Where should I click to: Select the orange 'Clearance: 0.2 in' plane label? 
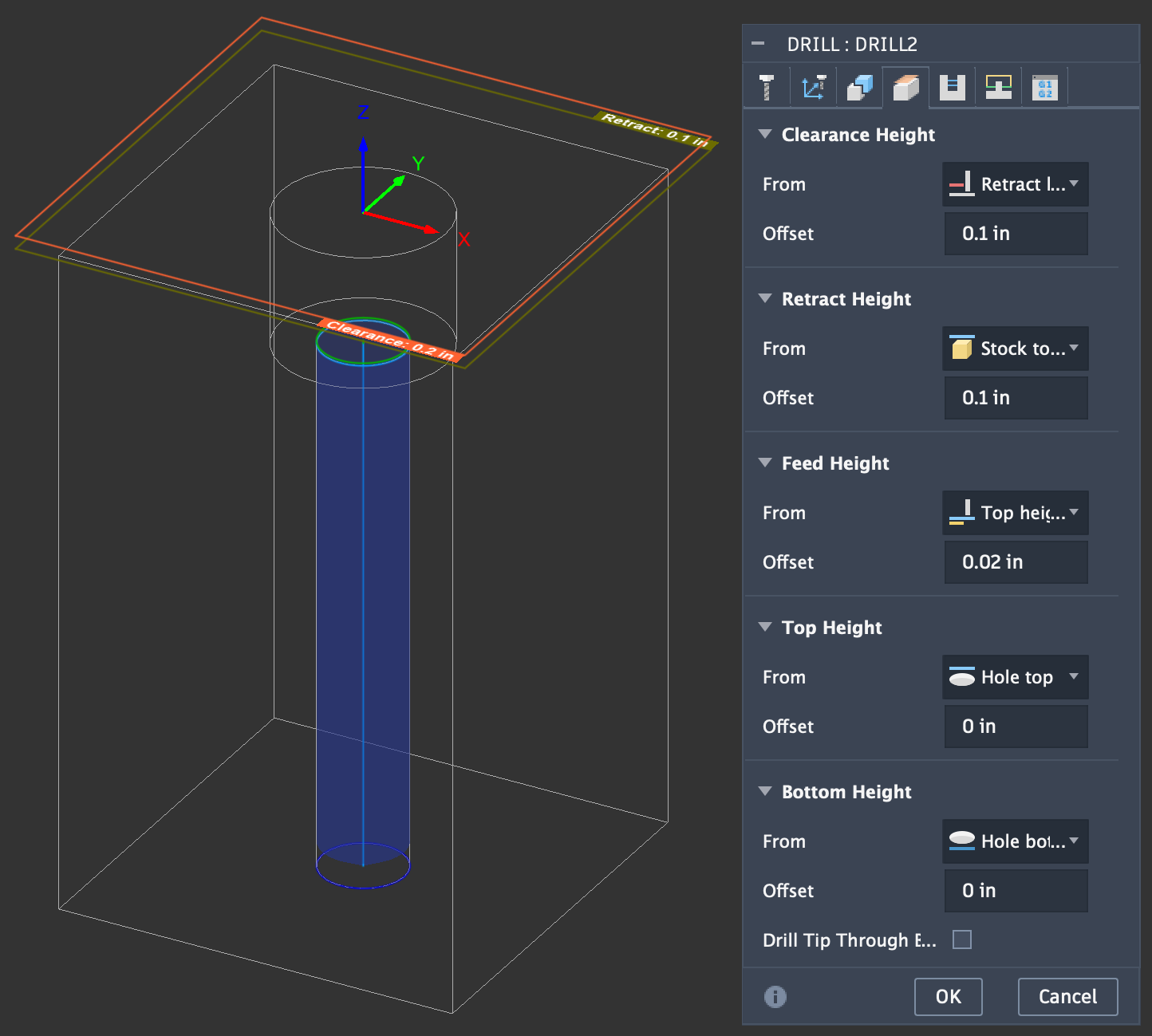391,340
